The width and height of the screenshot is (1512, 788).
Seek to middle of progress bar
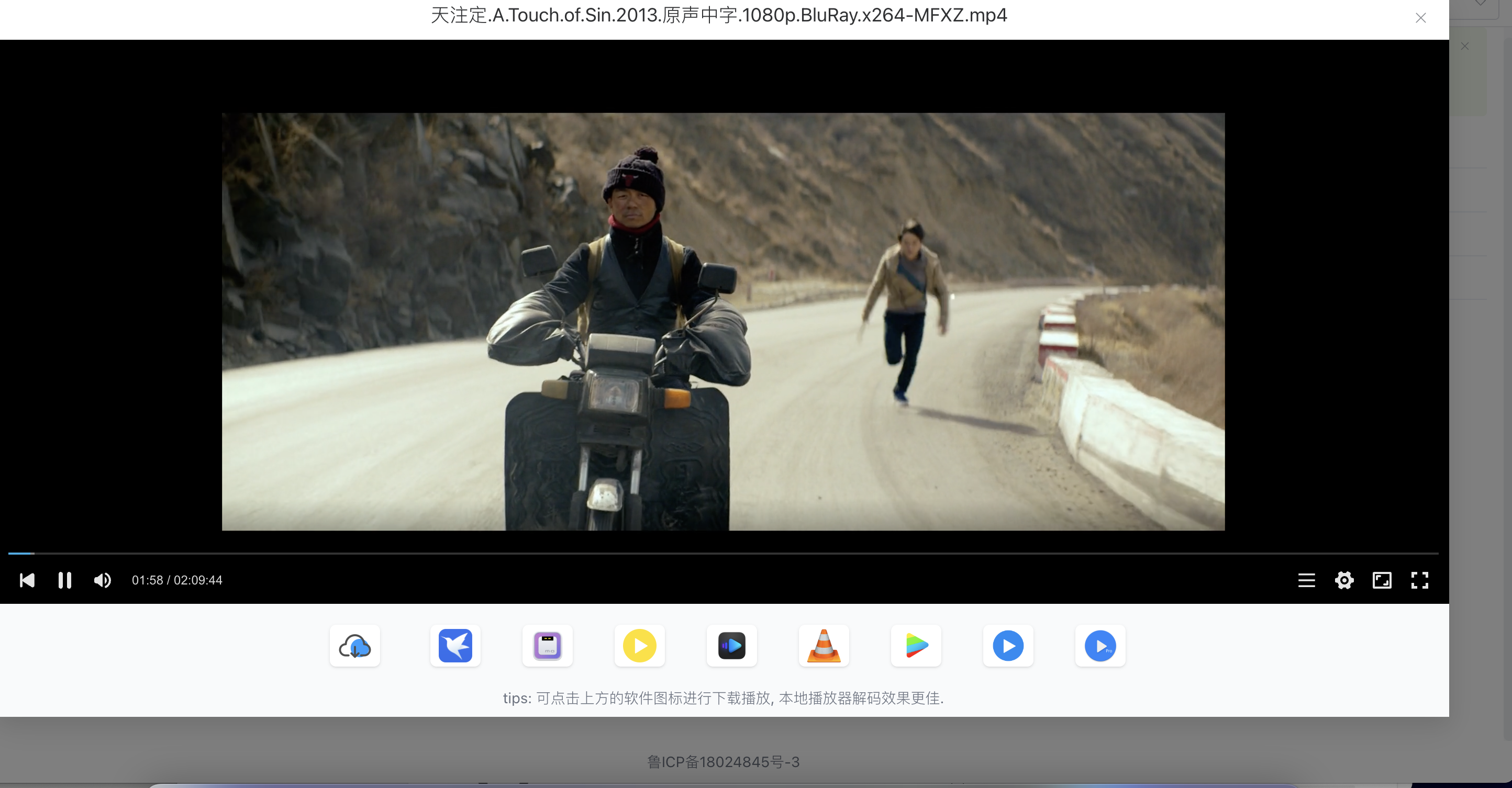coord(723,553)
